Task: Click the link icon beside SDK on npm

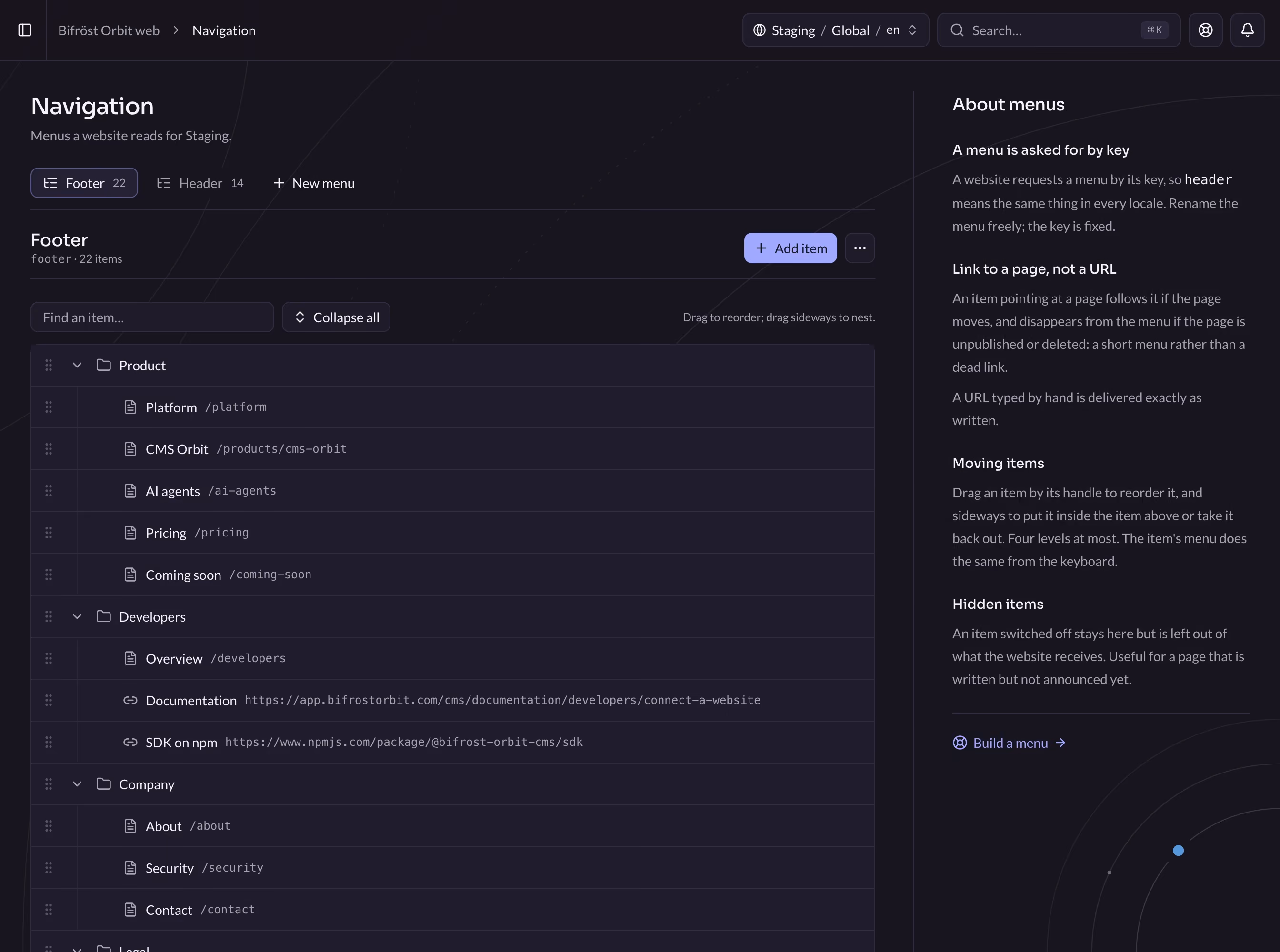Action: [x=130, y=742]
